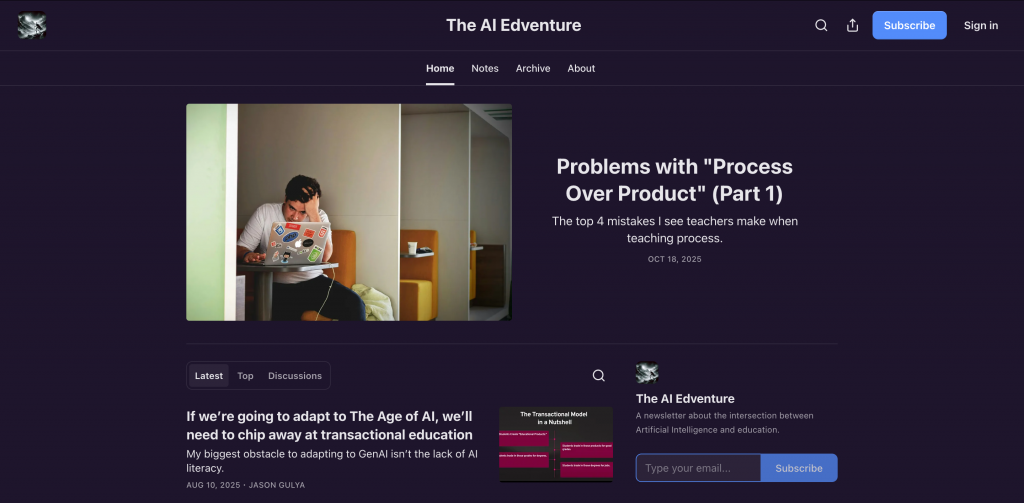Open the About page tab
Image resolution: width=1024 pixels, height=503 pixels.
tap(581, 69)
